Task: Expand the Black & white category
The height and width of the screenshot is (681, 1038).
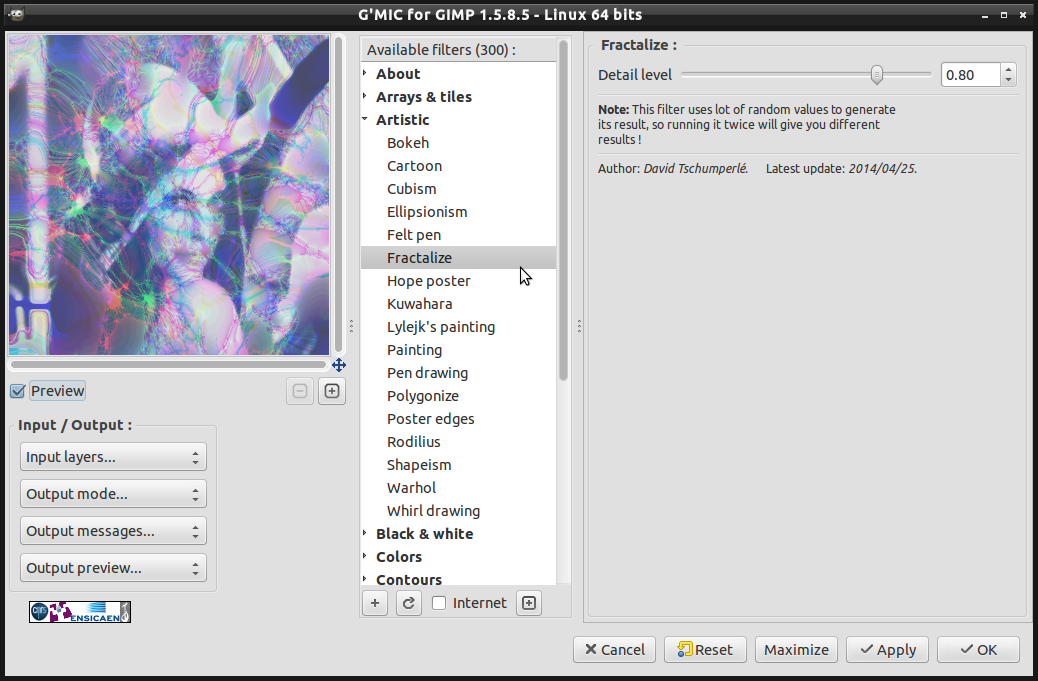Action: tap(365, 533)
